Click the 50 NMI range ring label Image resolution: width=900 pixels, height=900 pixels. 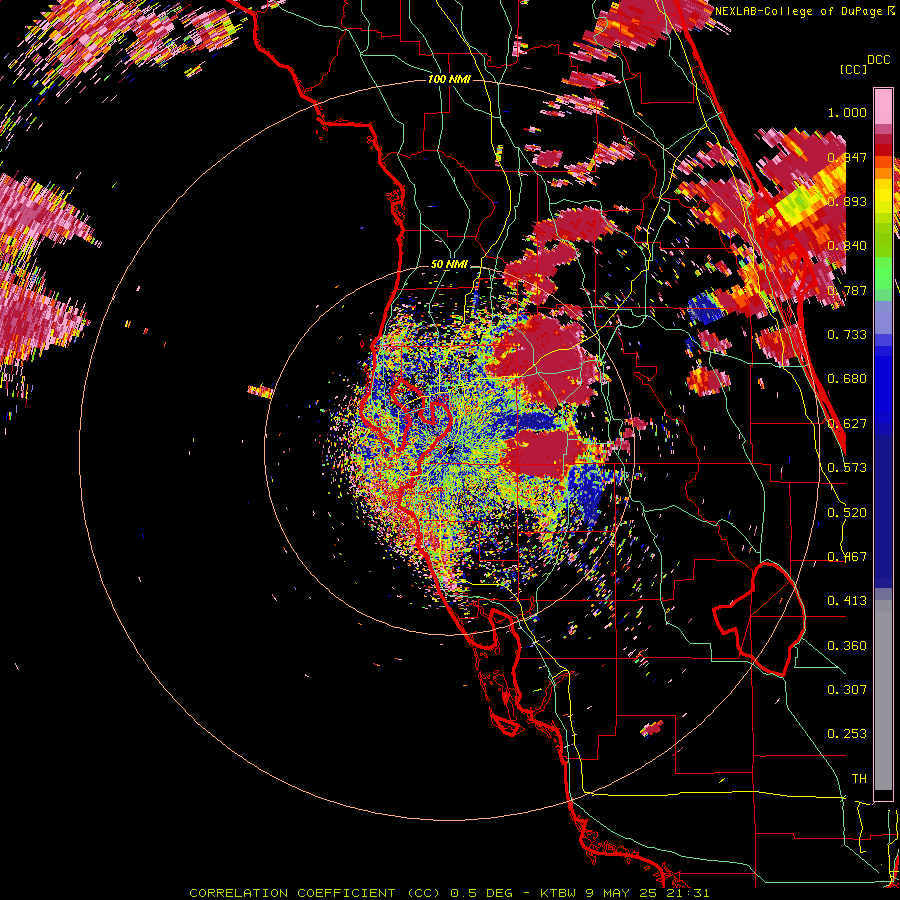tap(449, 265)
